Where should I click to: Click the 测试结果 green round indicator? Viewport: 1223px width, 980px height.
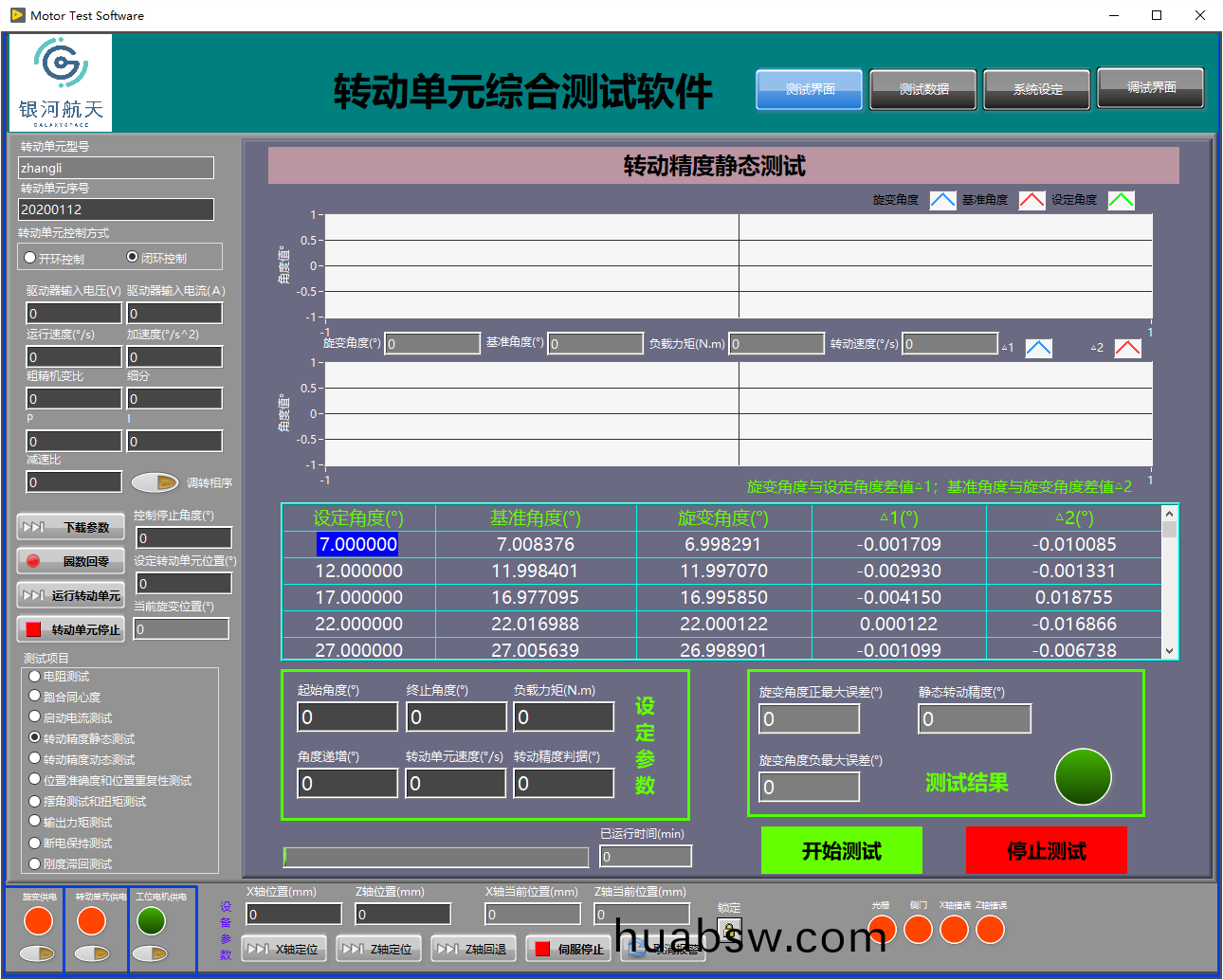click(1083, 777)
